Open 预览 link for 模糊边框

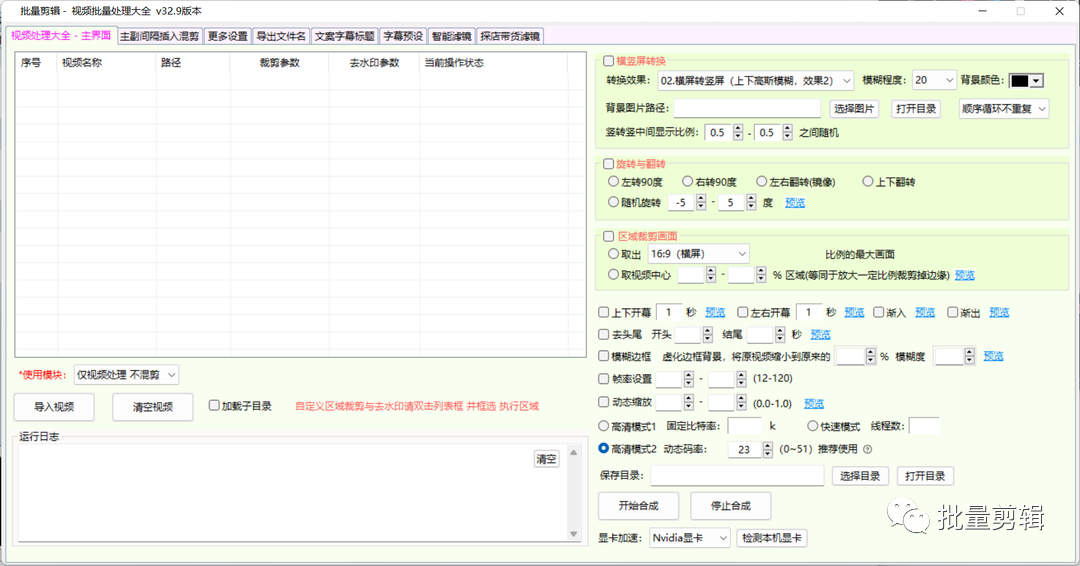click(x=993, y=356)
